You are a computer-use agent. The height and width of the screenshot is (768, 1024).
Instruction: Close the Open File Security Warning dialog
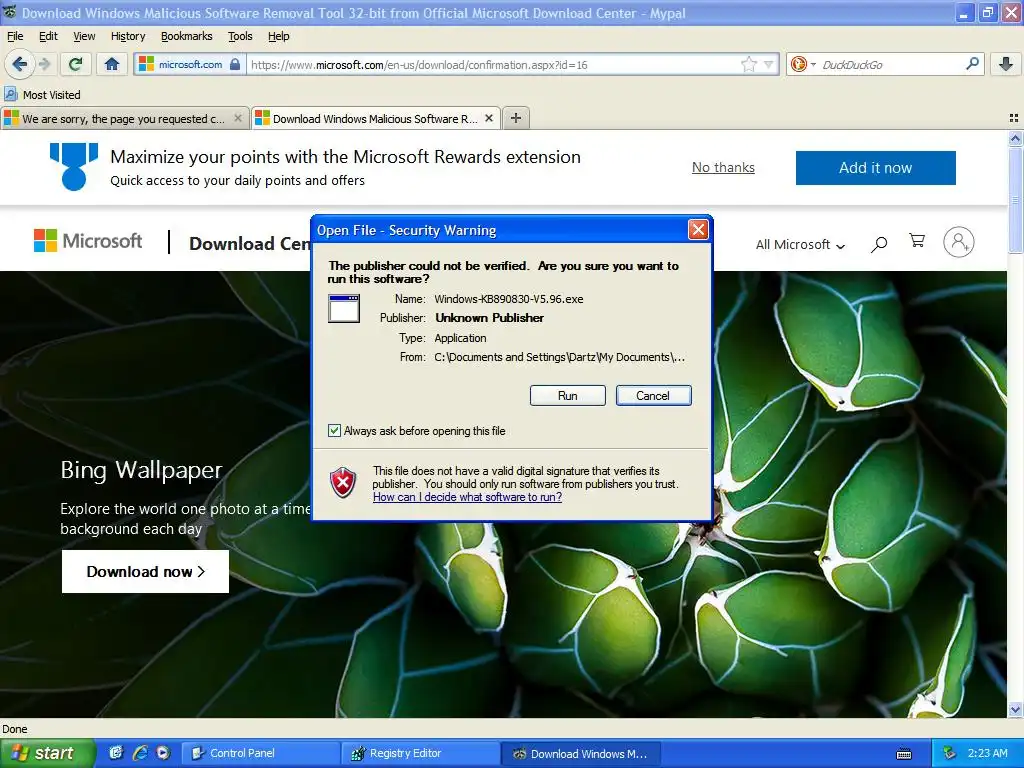(698, 230)
